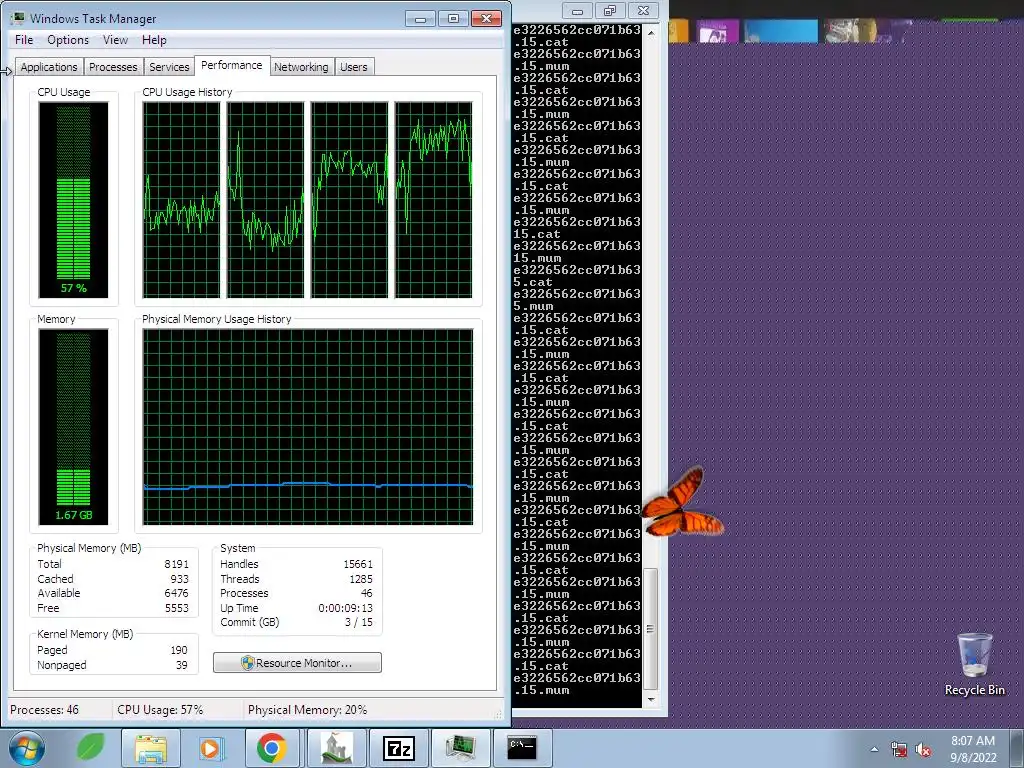Viewport: 1024px width, 768px height.
Task: Click the Threads value 1285
Action: [x=360, y=579]
